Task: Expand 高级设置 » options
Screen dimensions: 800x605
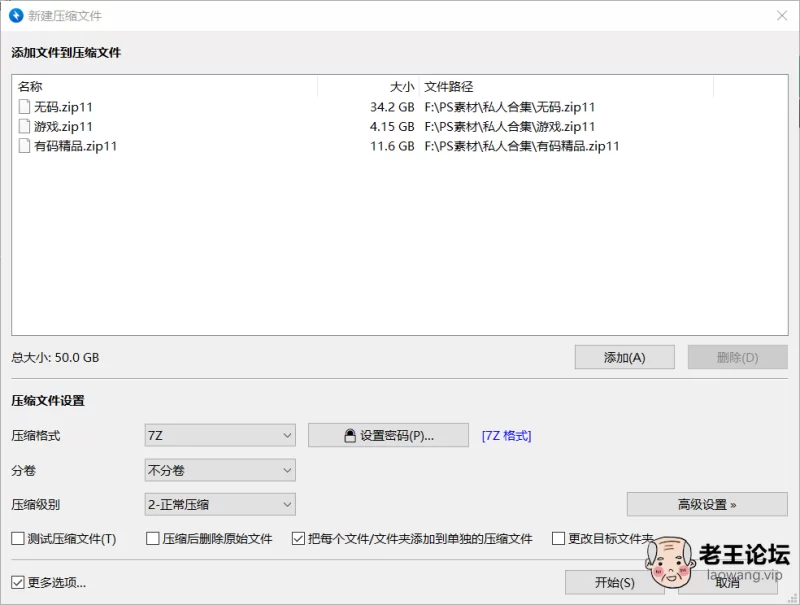Action: 707,505
